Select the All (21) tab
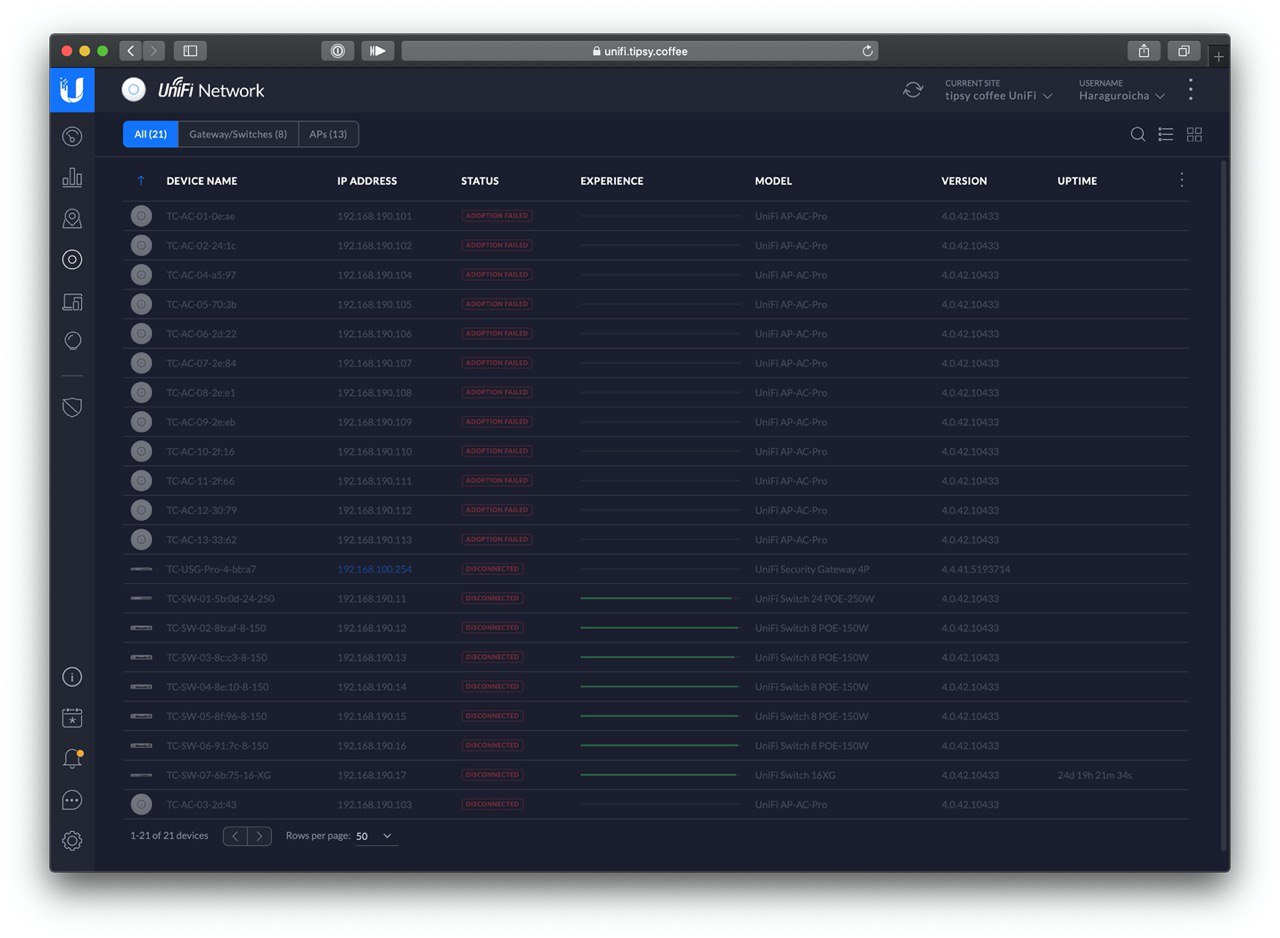The height and width of the screenshot is (938, 1280). 151,134
